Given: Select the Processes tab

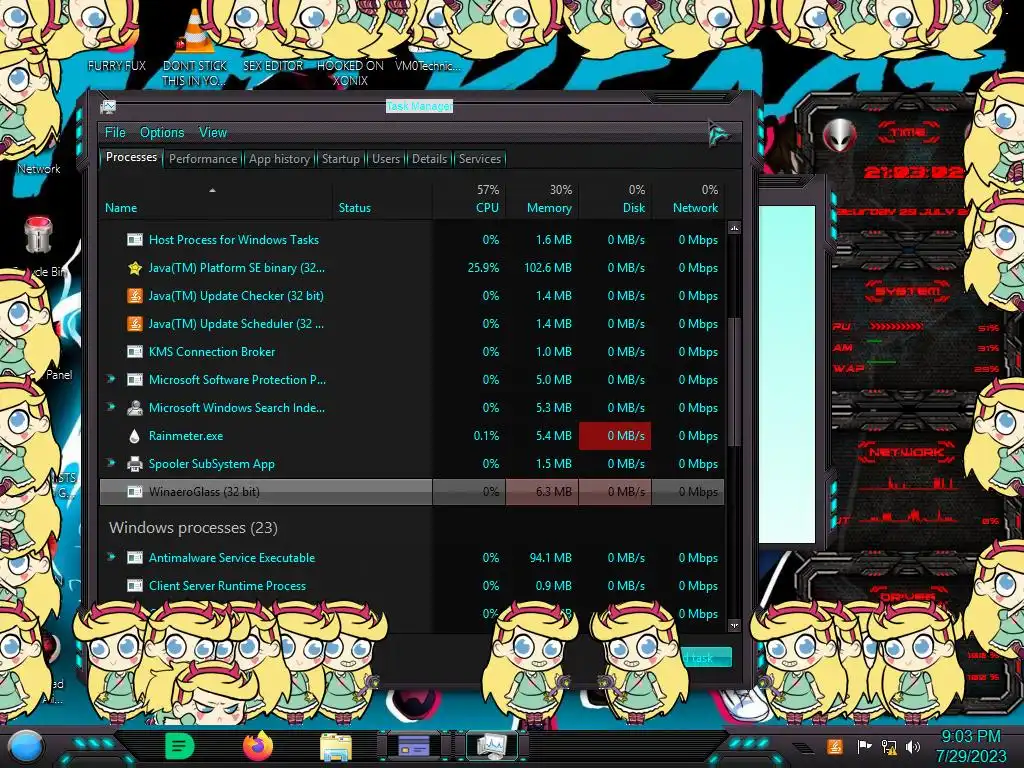Looking at the screenshot, I should 131,157.
